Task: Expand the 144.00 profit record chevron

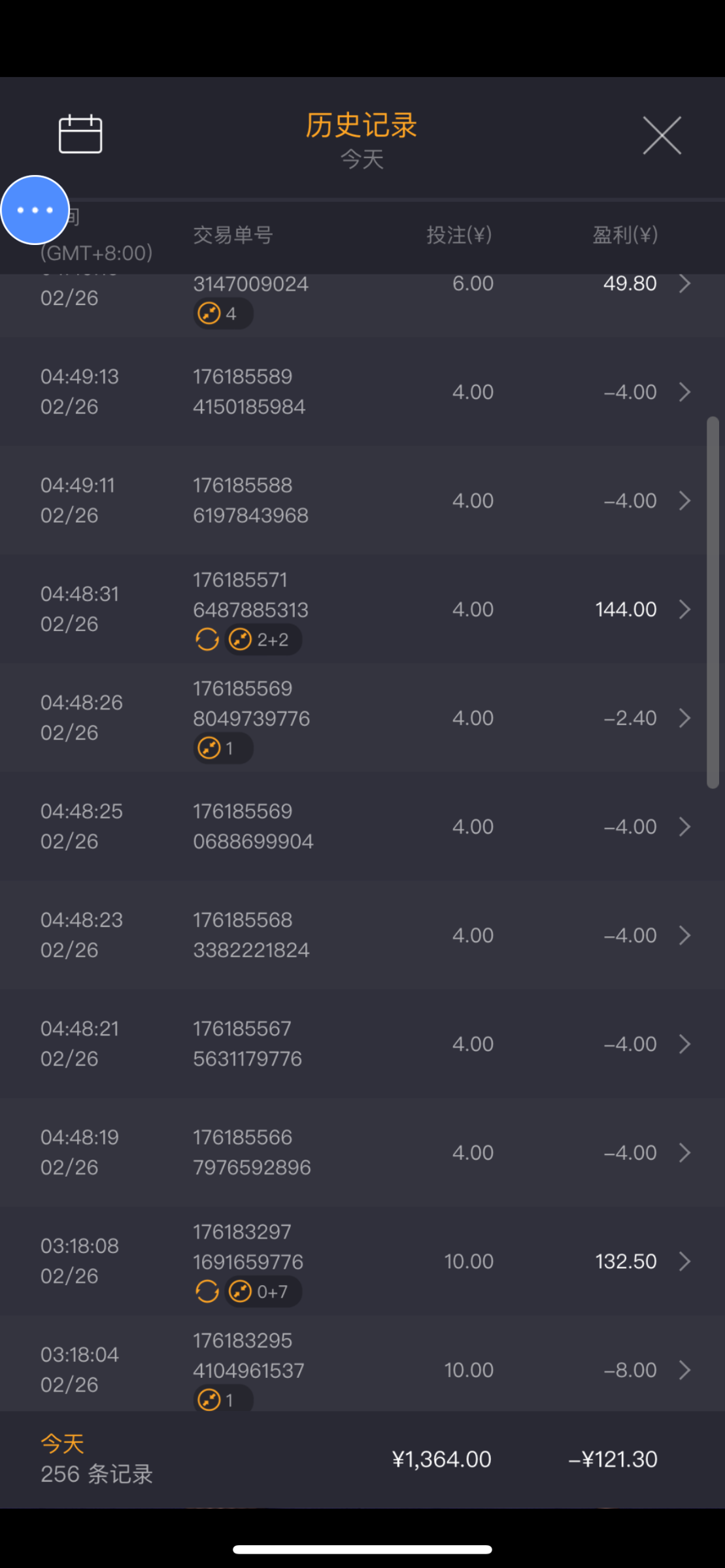Action: coord(684,610)
